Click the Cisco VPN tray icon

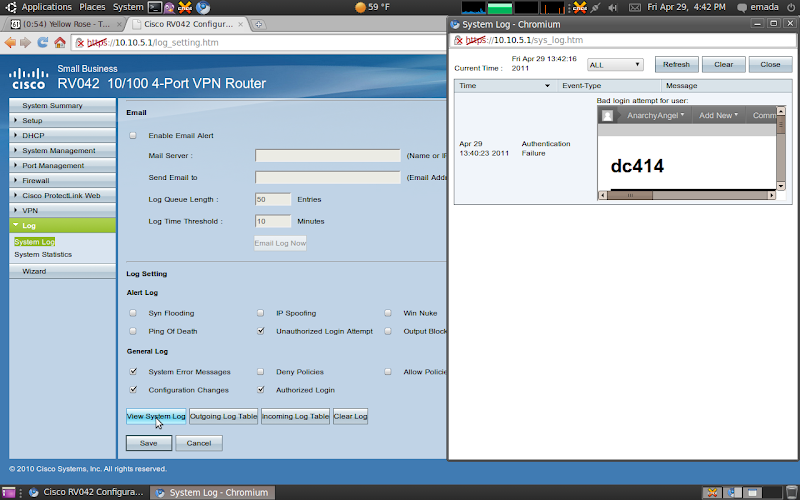tap(580, 7)
